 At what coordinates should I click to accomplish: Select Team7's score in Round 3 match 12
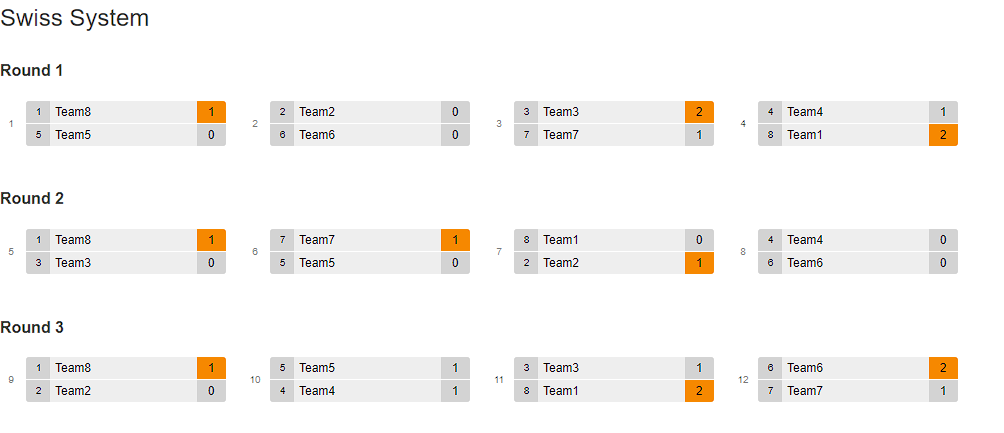pos(943,391)
